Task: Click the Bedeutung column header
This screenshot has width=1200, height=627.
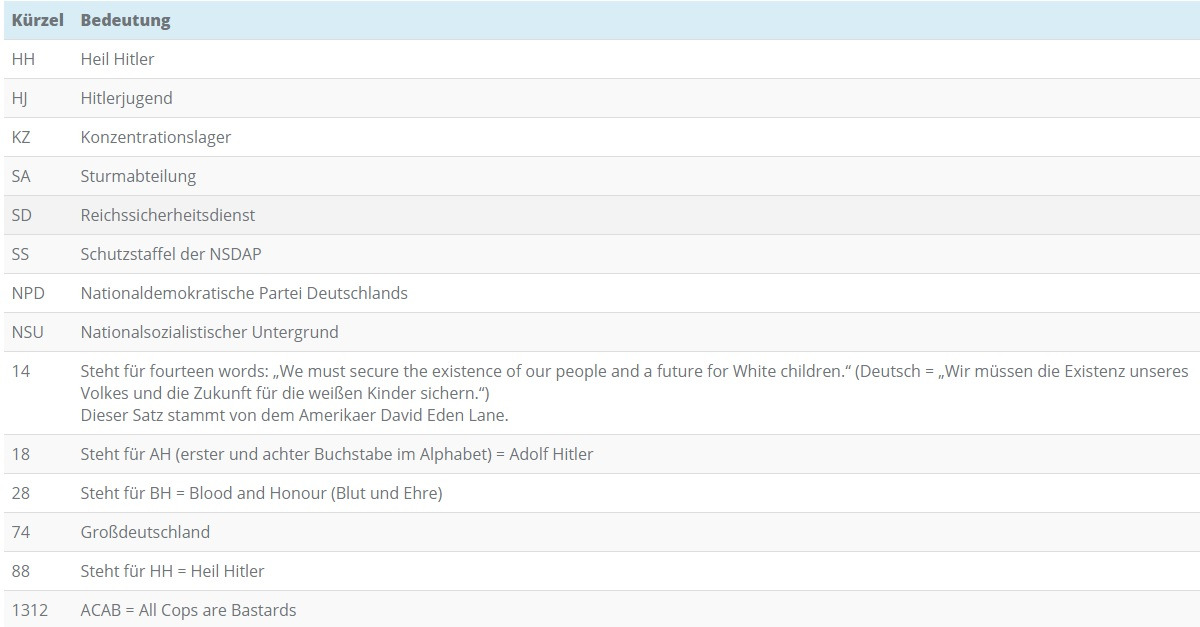Action: click(x=125, y=20)
